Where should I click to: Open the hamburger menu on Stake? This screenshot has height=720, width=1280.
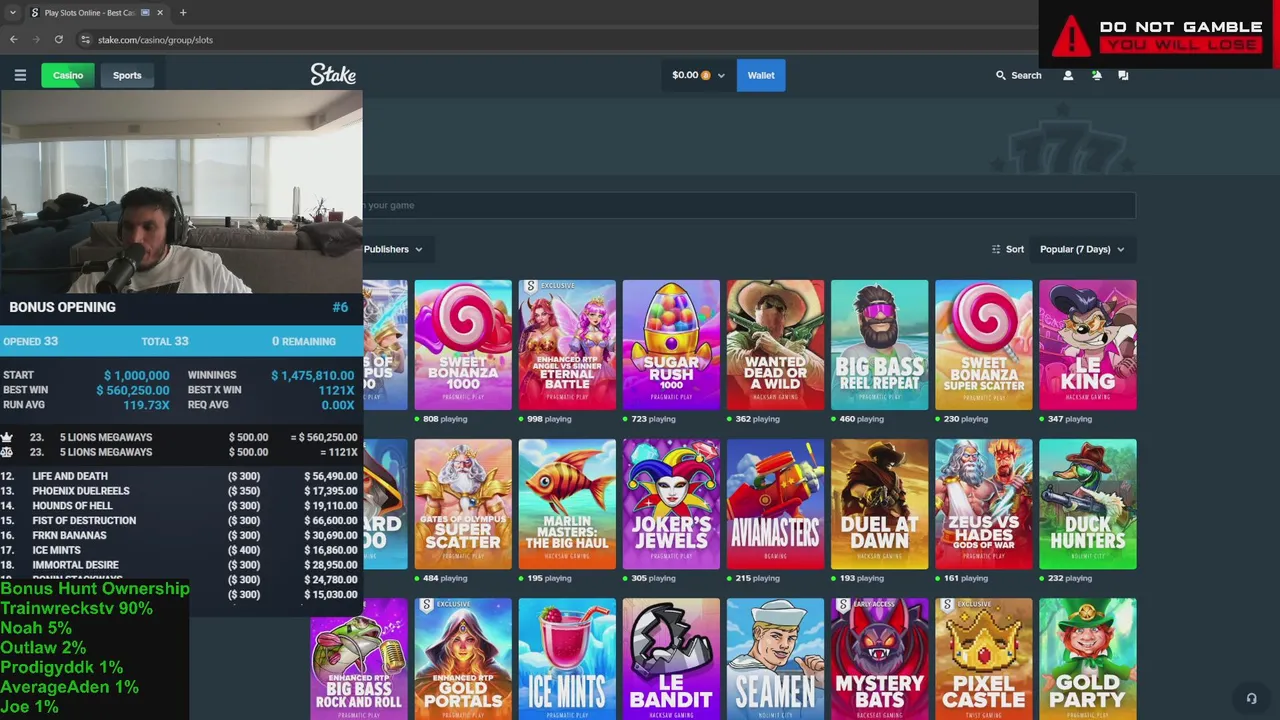[20, 75]
